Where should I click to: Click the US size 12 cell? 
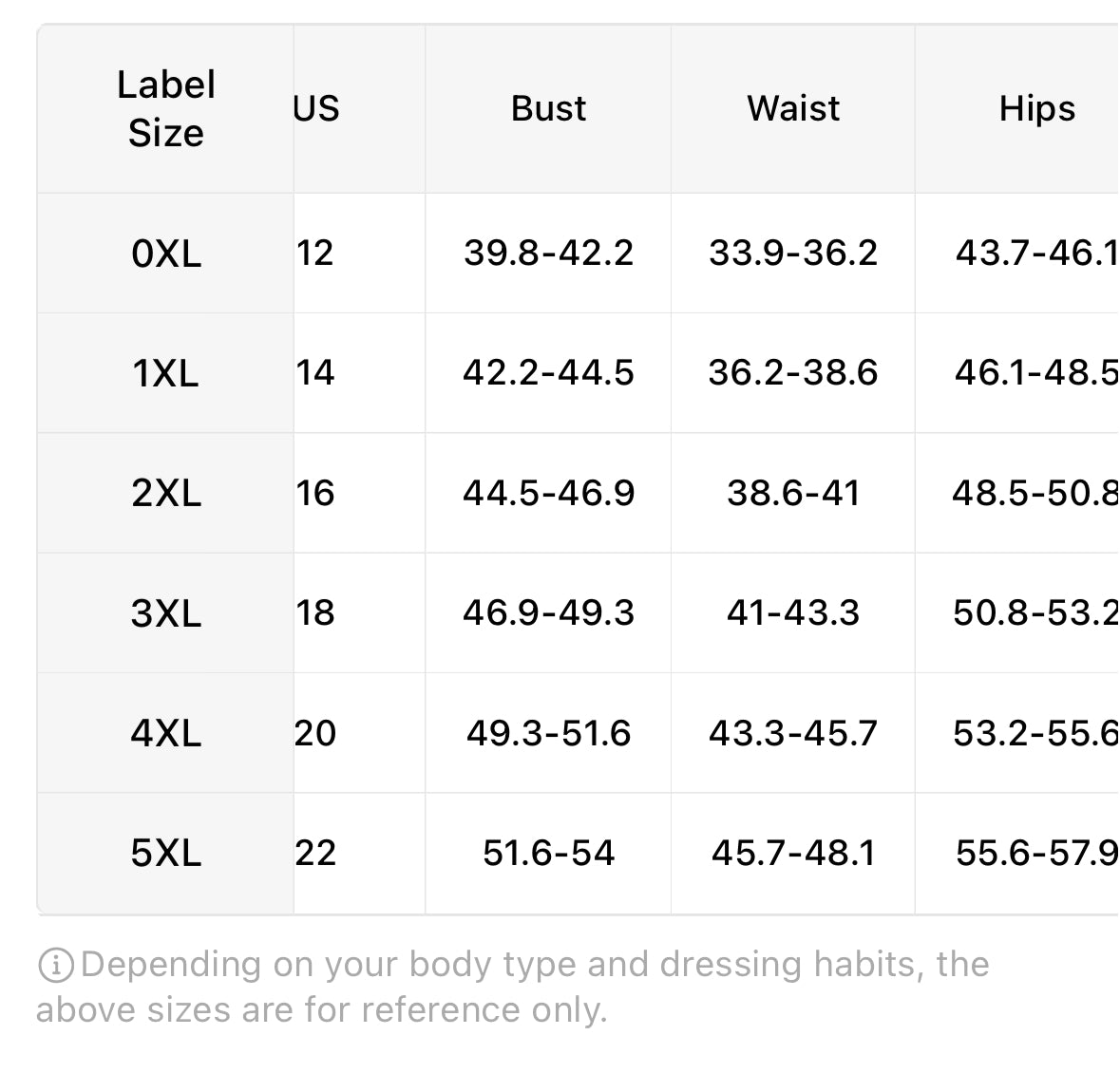[x=314, y=253]
